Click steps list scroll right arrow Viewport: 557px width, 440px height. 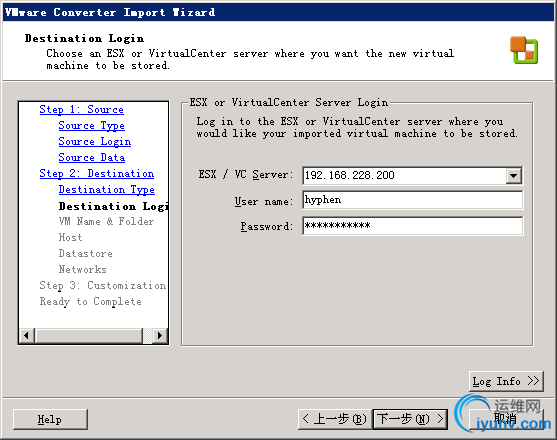(x=160, y=335)
